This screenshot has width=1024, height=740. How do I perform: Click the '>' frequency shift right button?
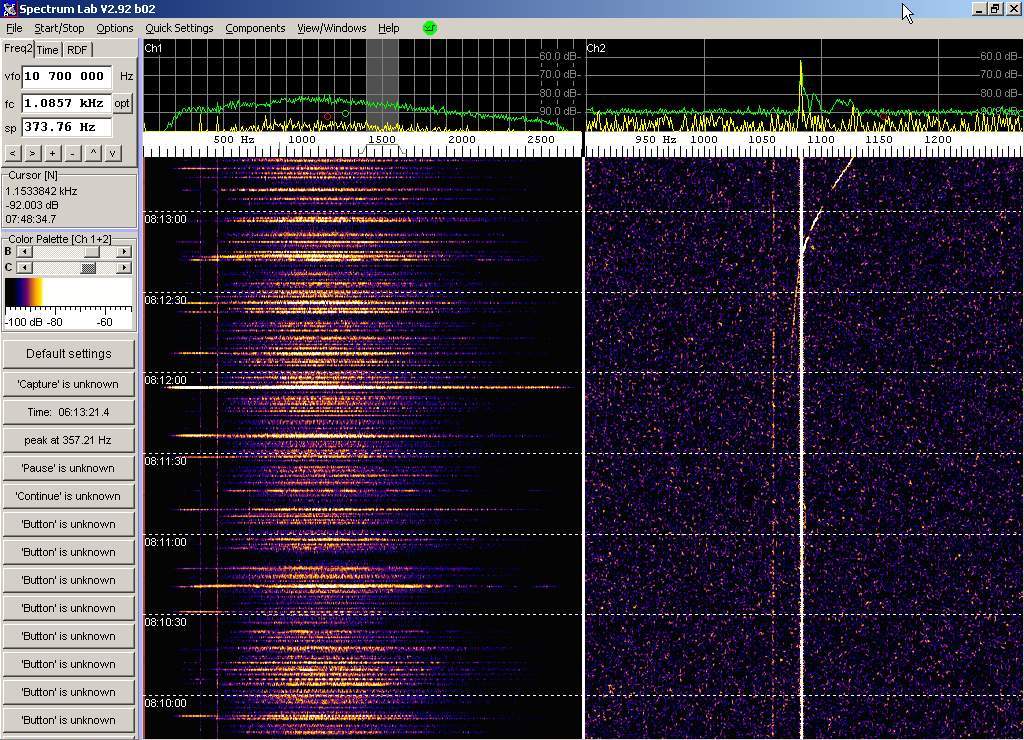click(32, 153)
